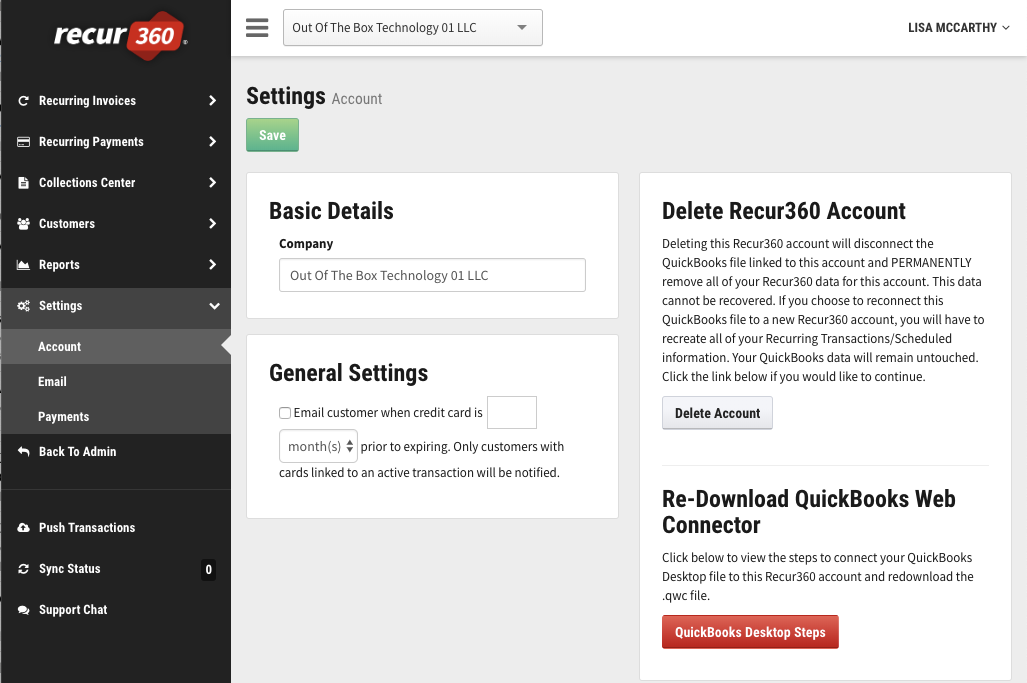Open Sync Status page

coord(116,569)
